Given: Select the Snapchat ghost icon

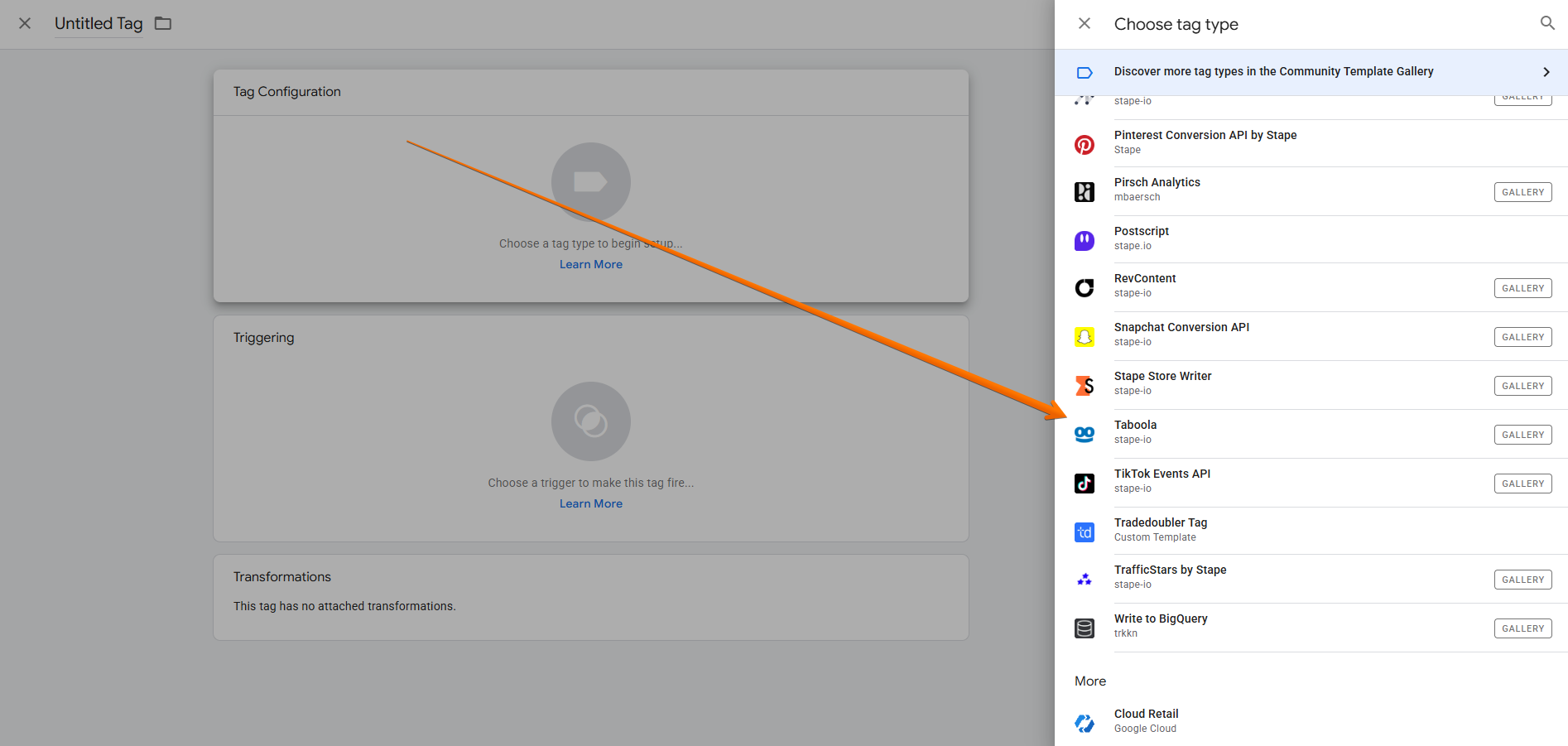Looking at the screenshot, I should pyautogui.click(x=1085, y=337).
